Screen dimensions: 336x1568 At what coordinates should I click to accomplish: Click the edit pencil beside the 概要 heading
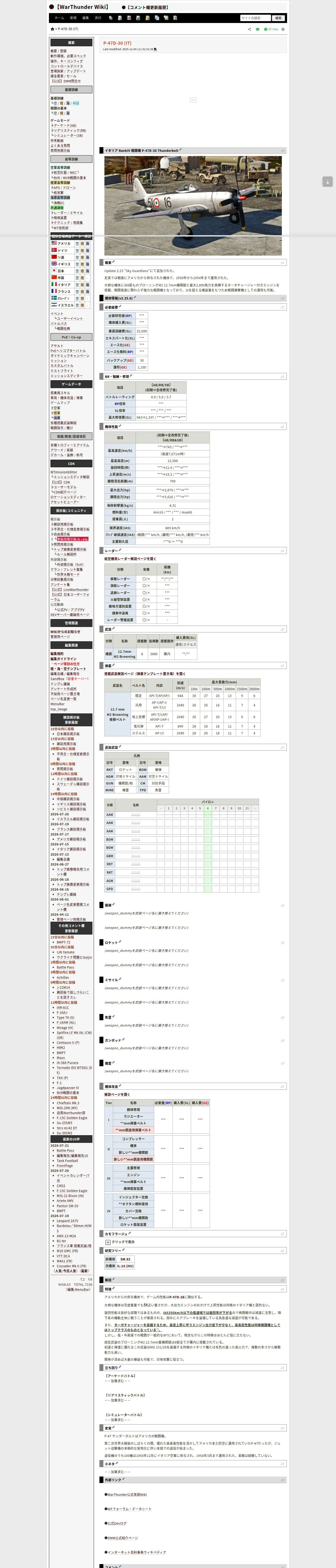point(113,262)
